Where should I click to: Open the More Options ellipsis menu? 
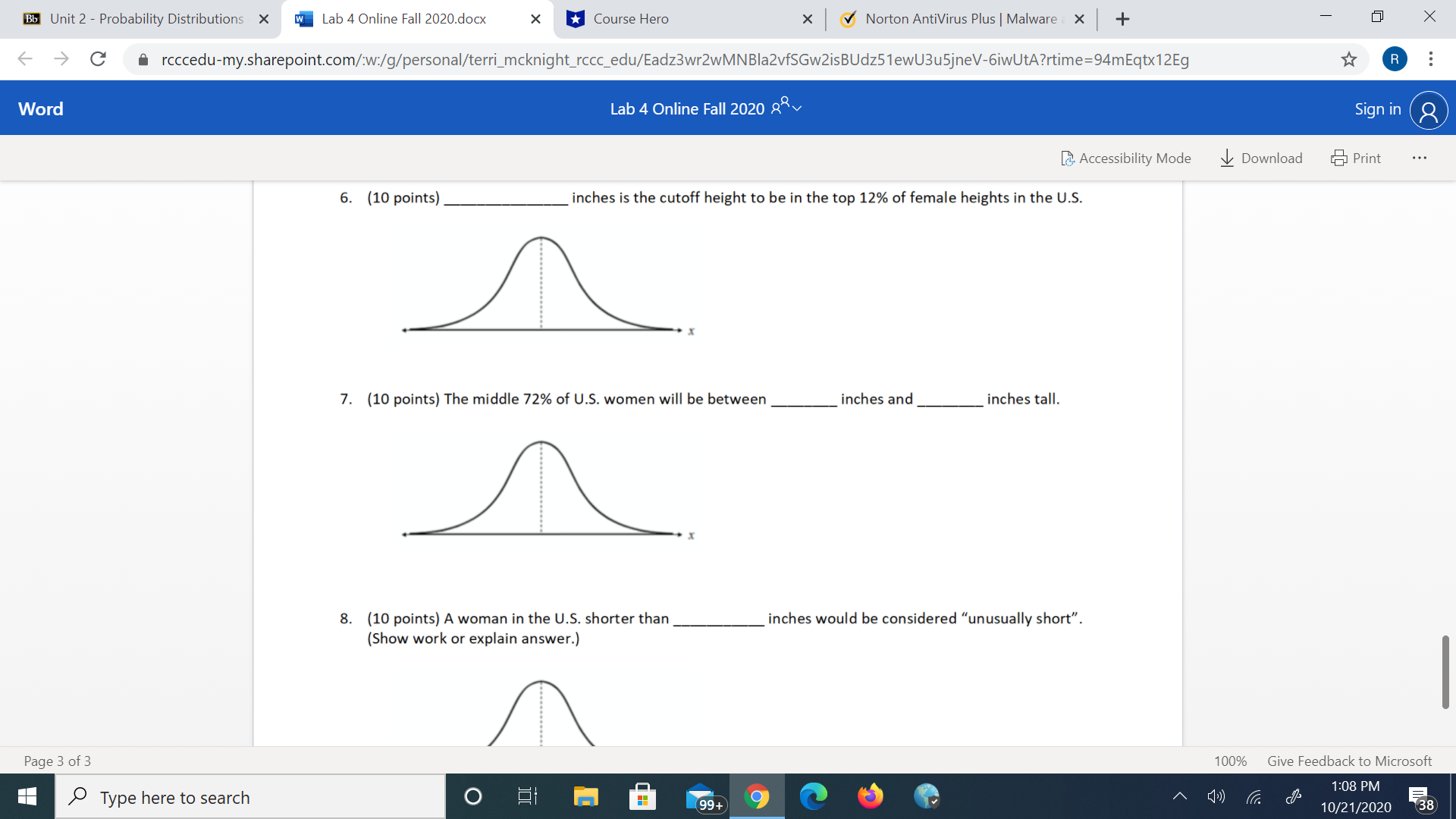[x=1419, y=158]
